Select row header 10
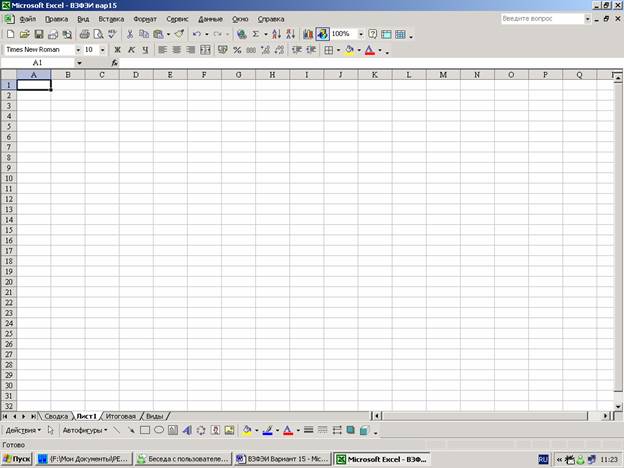624x468 pixels. [8, 178]
